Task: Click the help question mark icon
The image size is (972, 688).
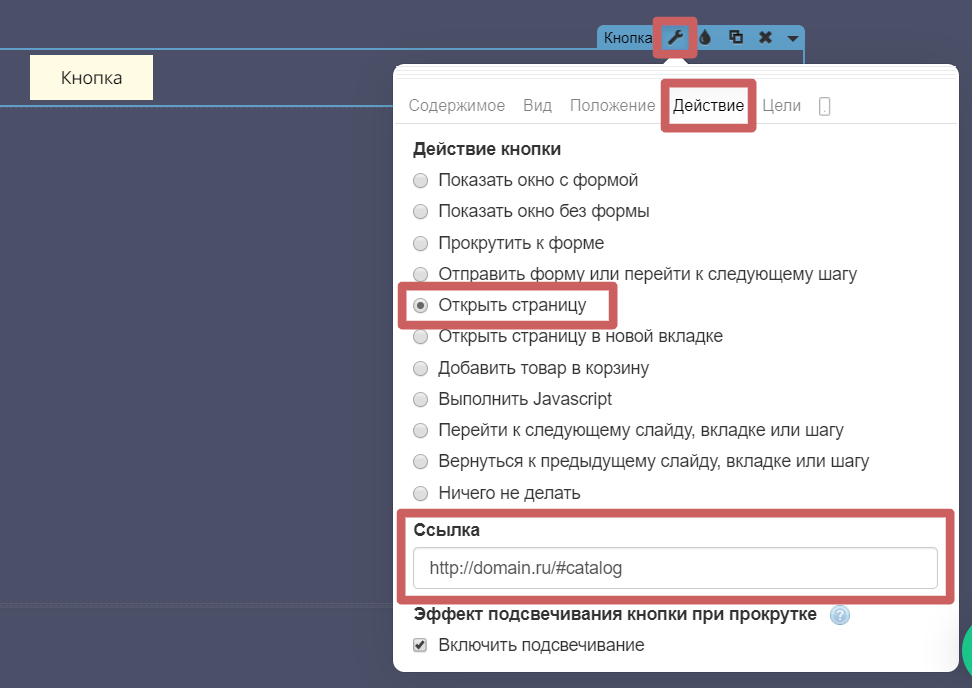Action: click(x=840, y=615)
